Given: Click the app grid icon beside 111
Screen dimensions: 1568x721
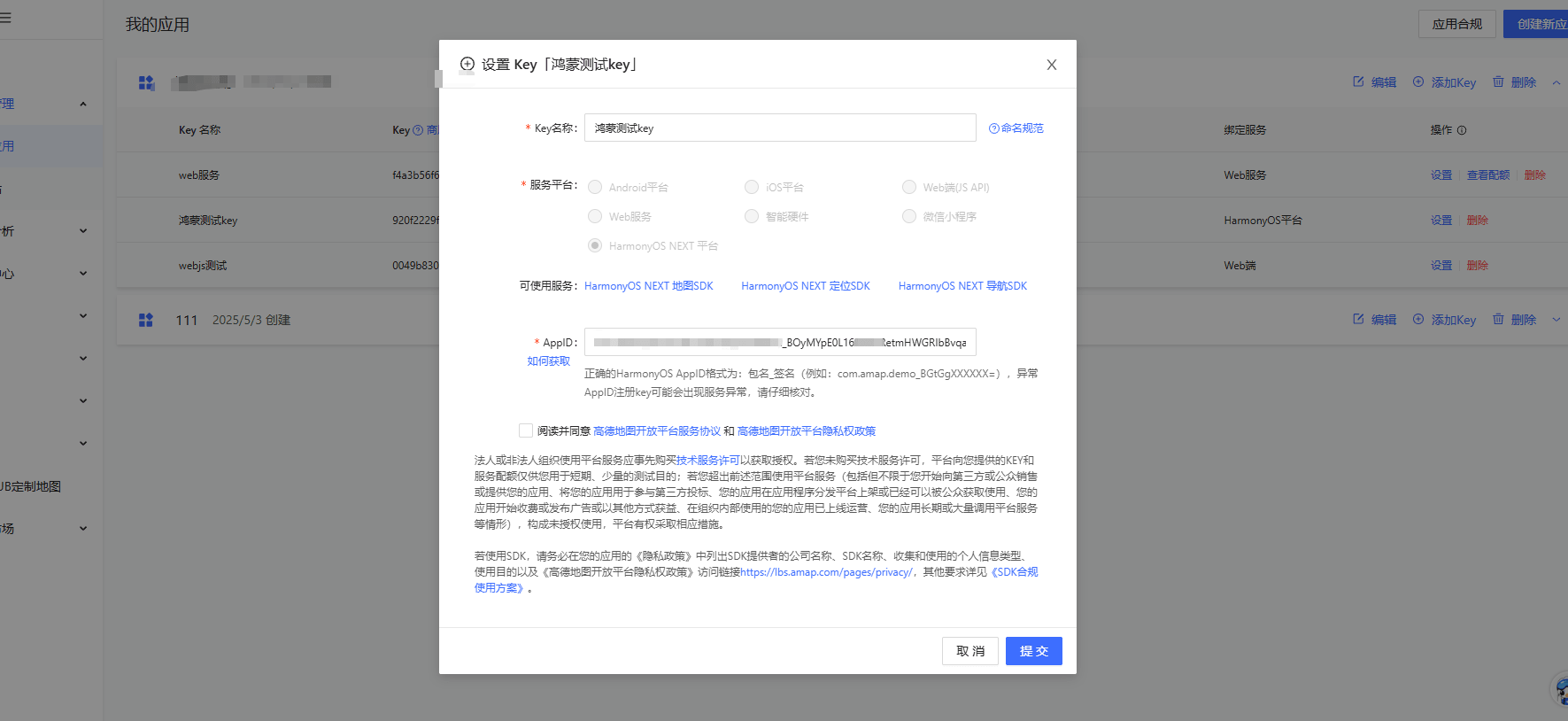Looking at the screenshot, I should click(x=146, y=320).
